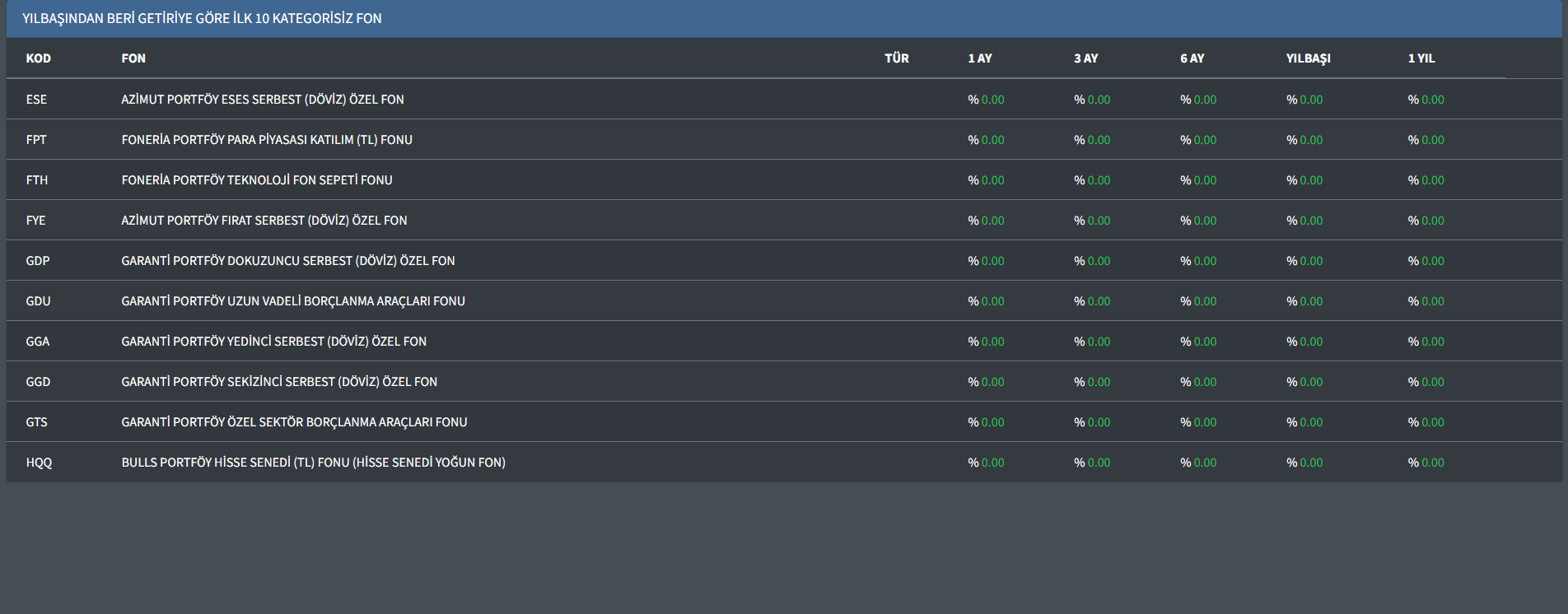The image size is (1568, 614).
Task: Click the 1 YIL column header
Action: [1421, 58]
